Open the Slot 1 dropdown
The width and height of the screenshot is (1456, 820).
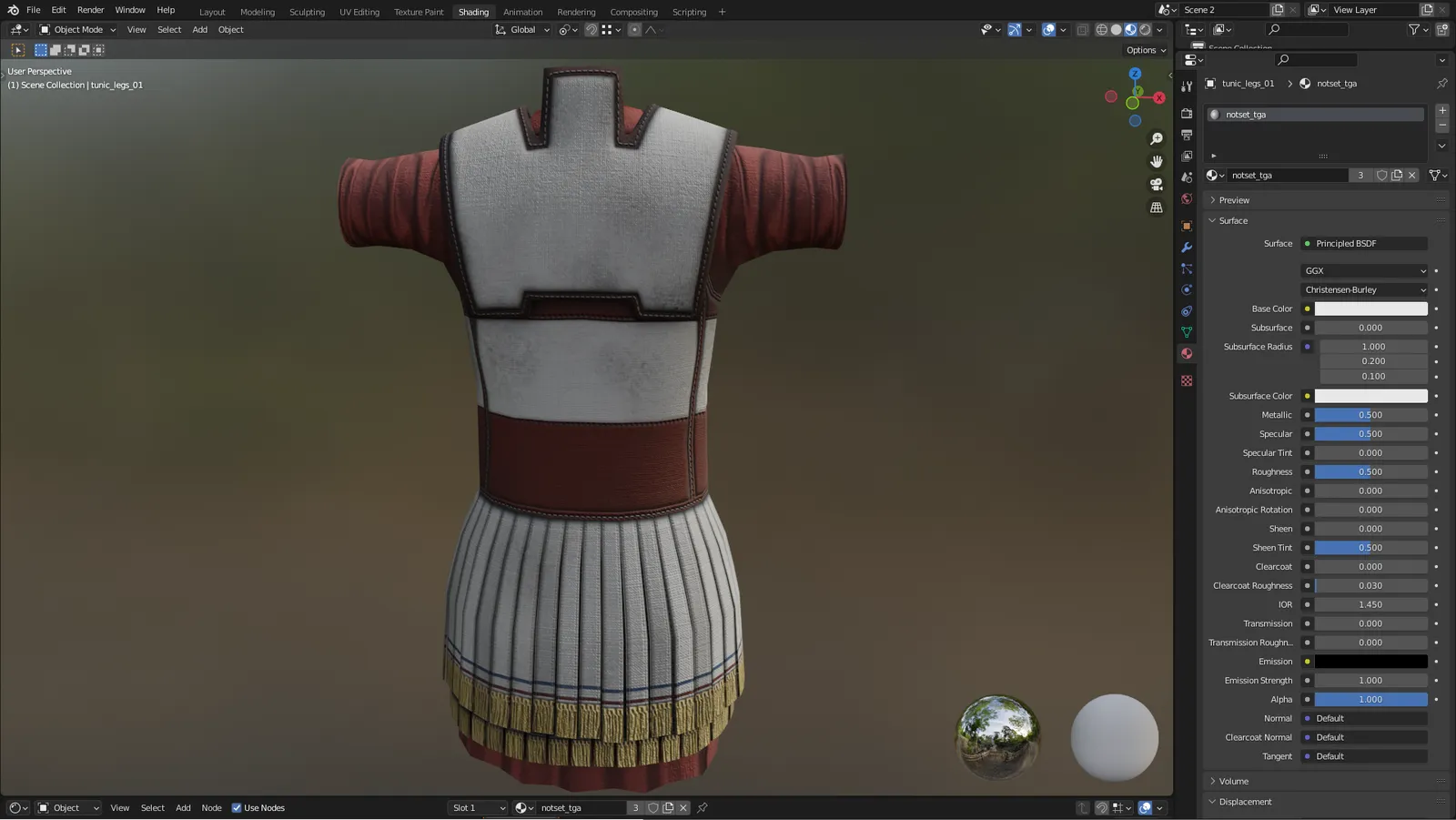479,808
